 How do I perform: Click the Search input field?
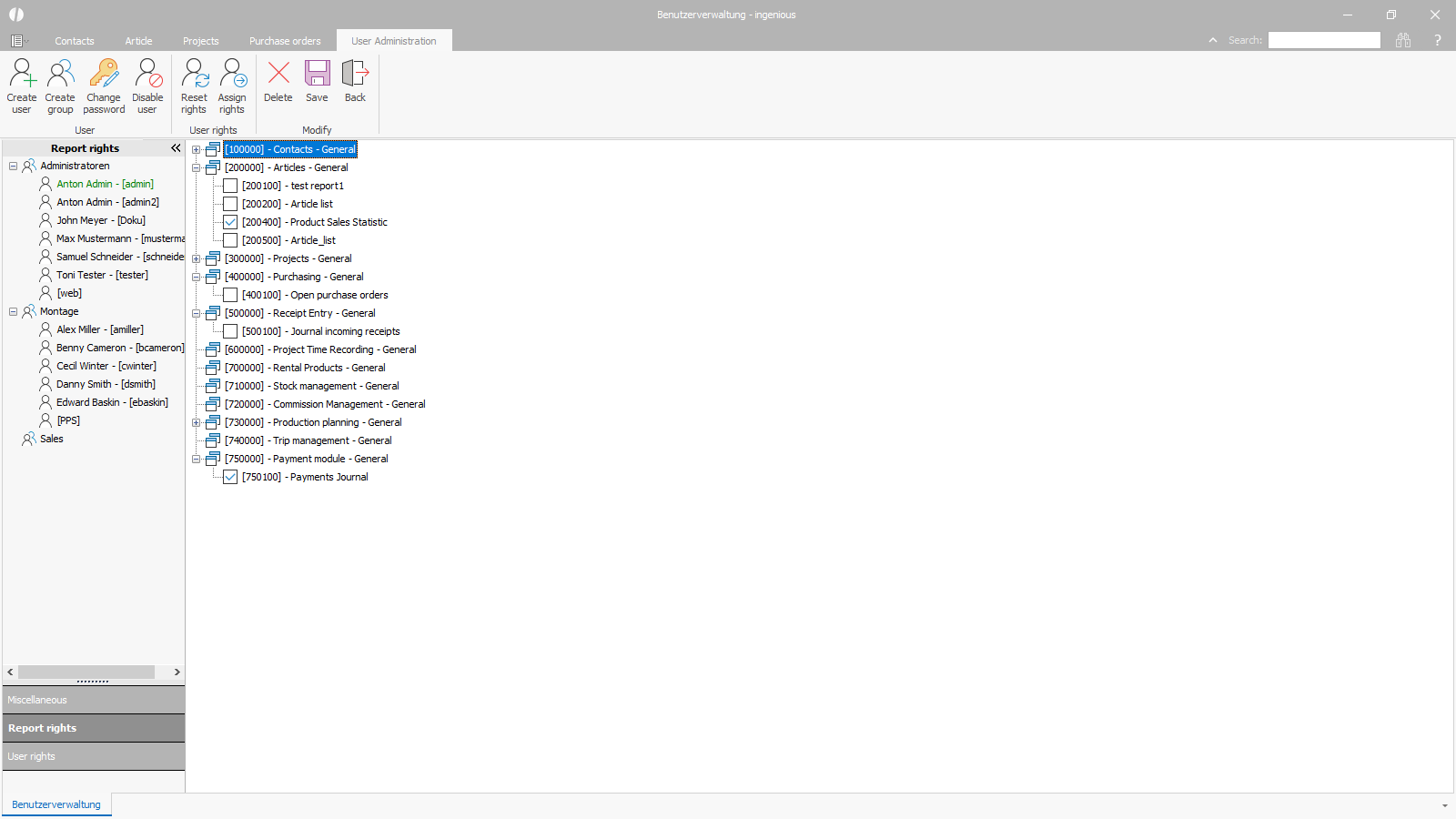[x=1324, y=40]
